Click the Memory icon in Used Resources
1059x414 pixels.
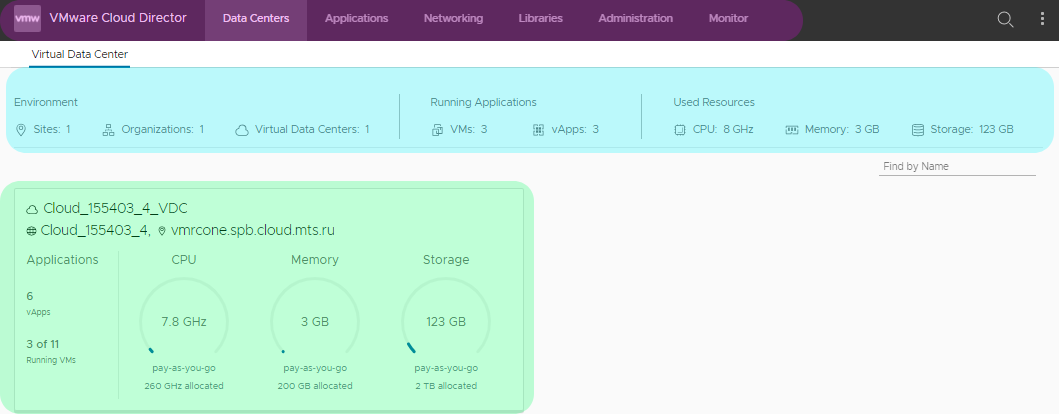pos(791,130)
